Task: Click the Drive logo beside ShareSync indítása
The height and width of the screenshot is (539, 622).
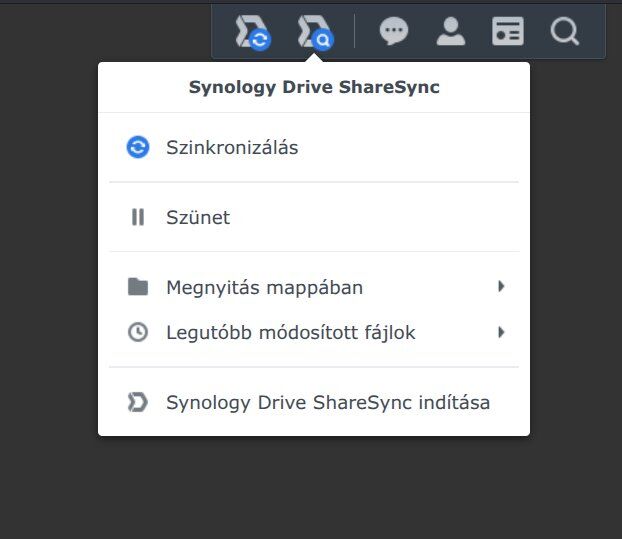Action: click(138, 402)
